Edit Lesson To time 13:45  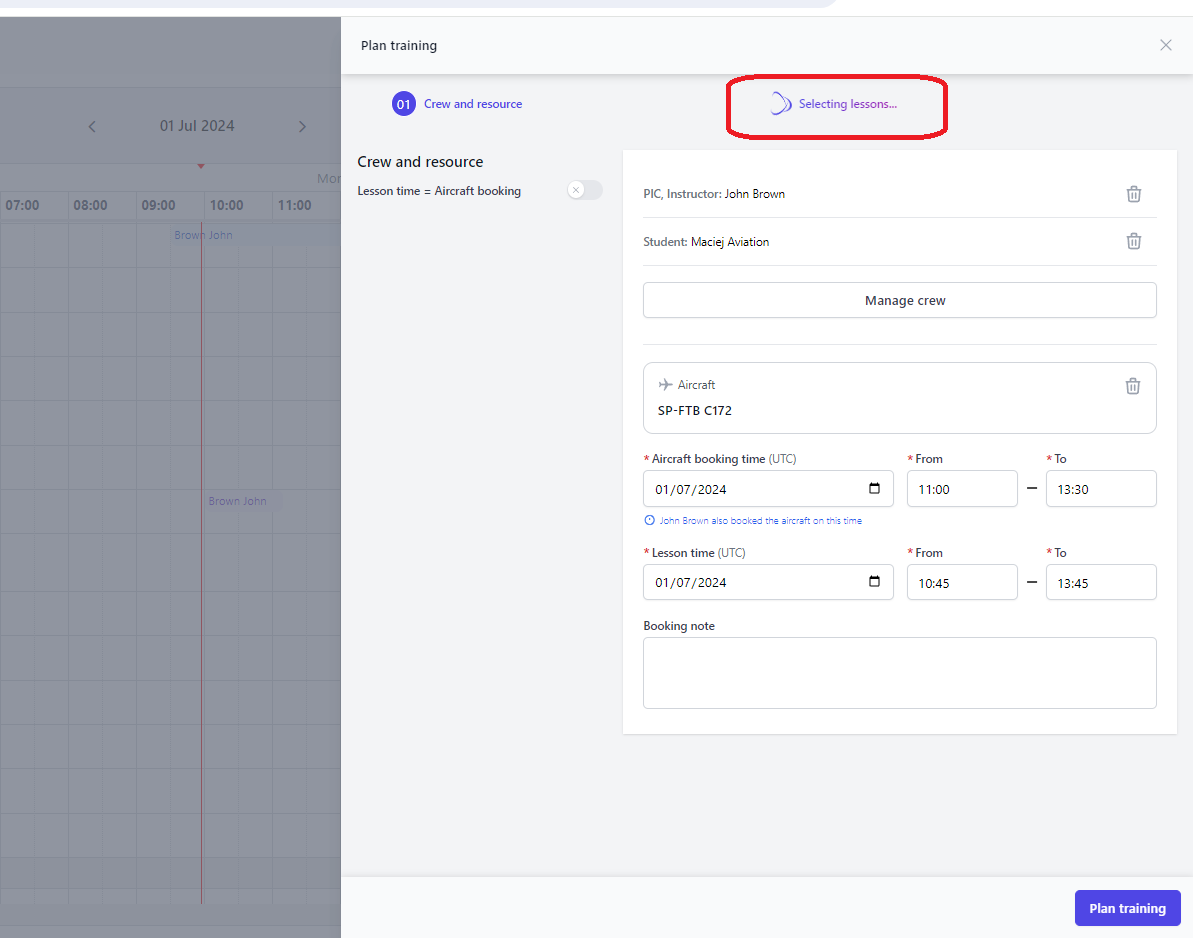(1101, 582)
